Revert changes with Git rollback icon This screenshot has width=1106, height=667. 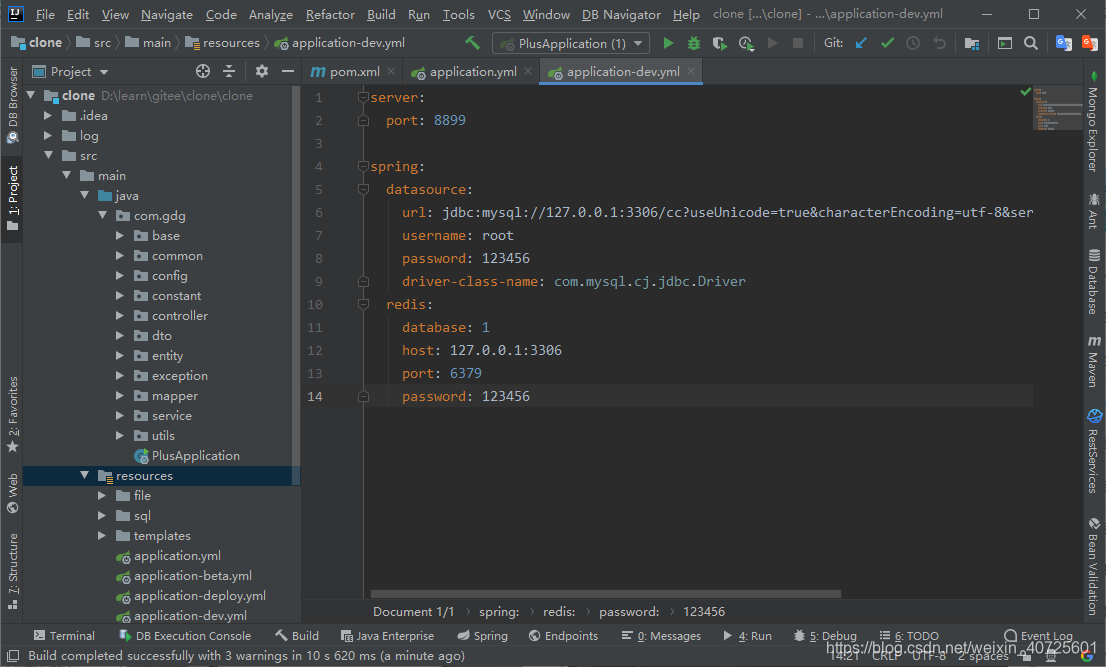939,43
